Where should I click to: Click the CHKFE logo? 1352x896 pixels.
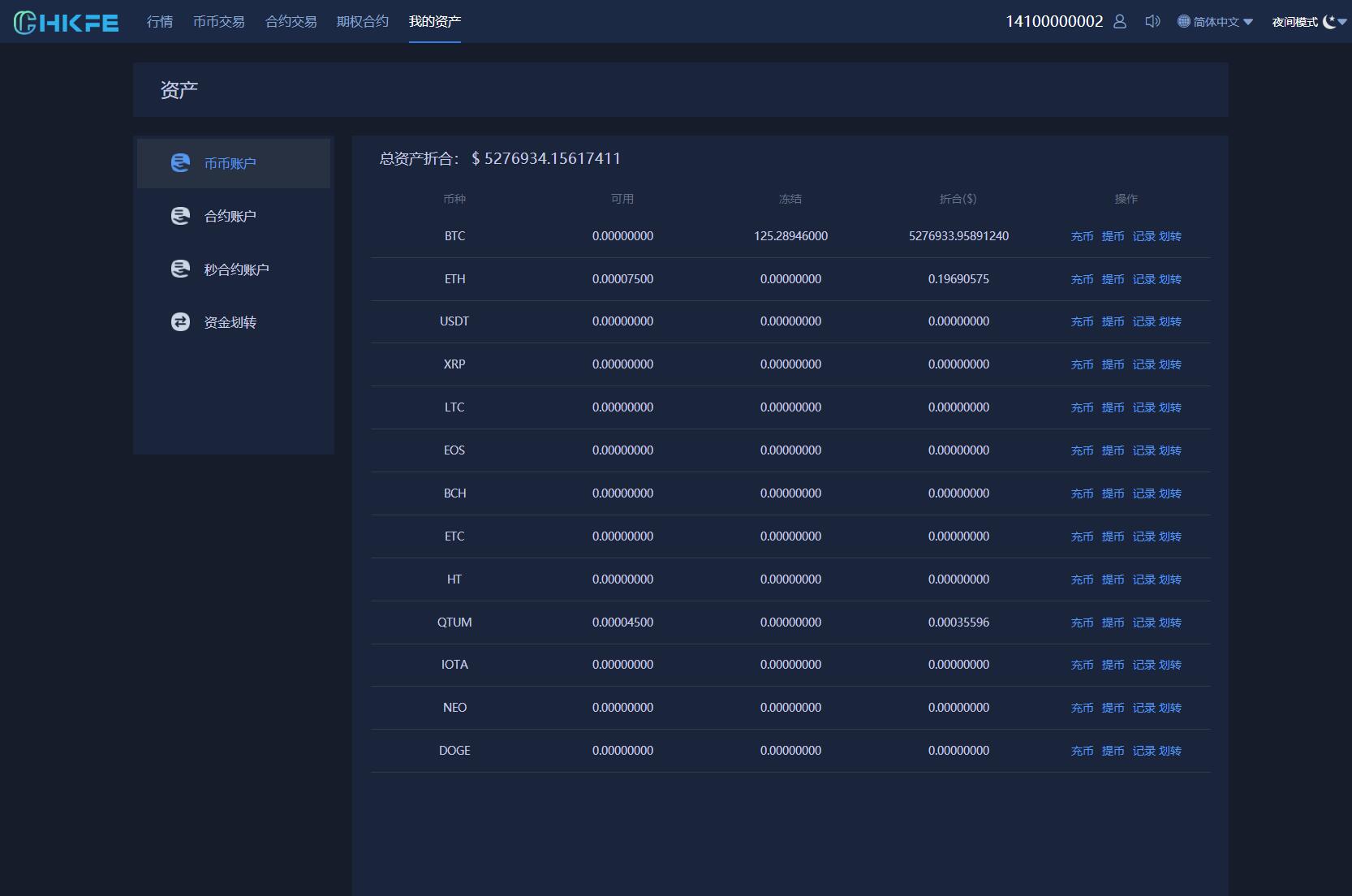tap(67, 22)
